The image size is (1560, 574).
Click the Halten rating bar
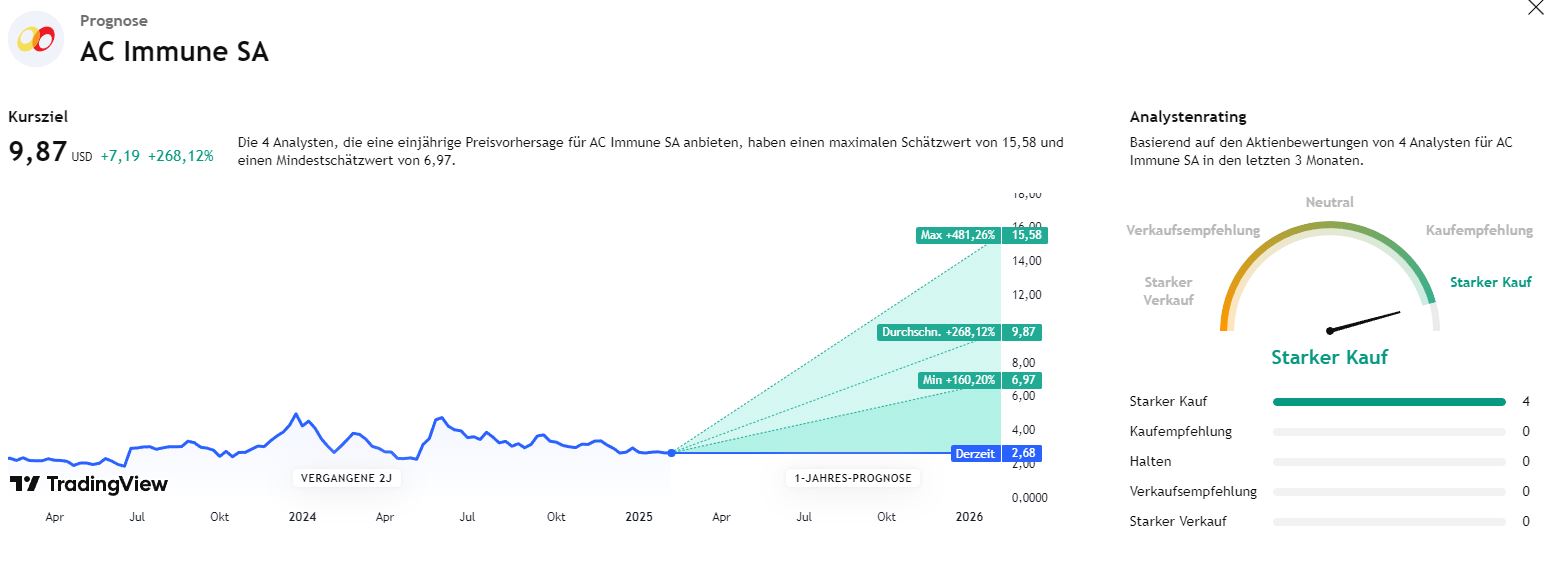(x=1388, y=462)
